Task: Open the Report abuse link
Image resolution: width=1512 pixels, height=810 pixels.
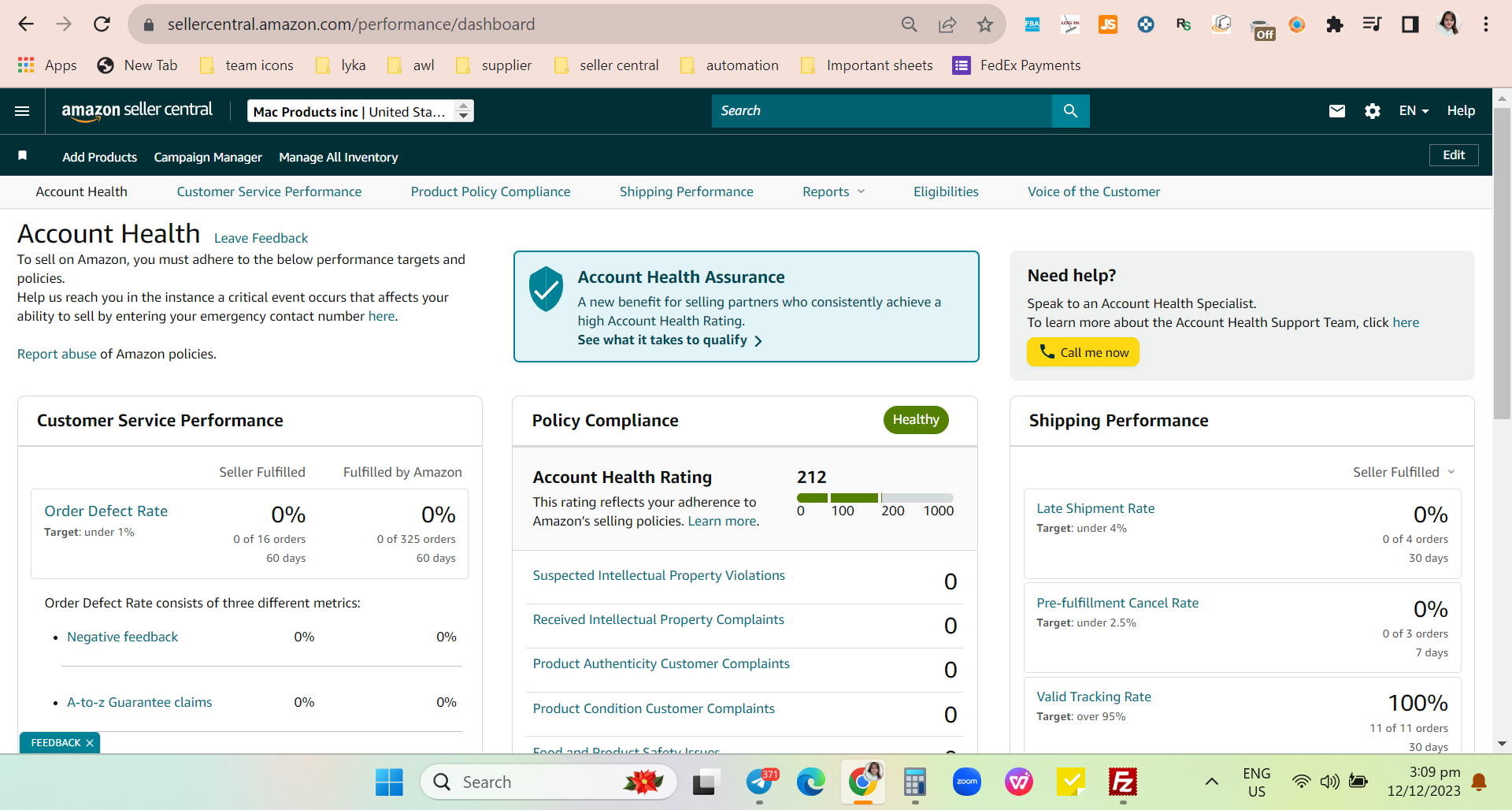Action: (57, 354)
